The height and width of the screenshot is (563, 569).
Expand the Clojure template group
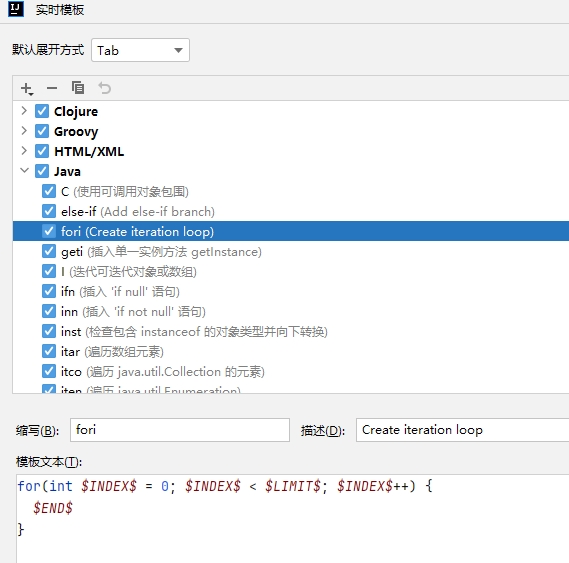[24, 110]
